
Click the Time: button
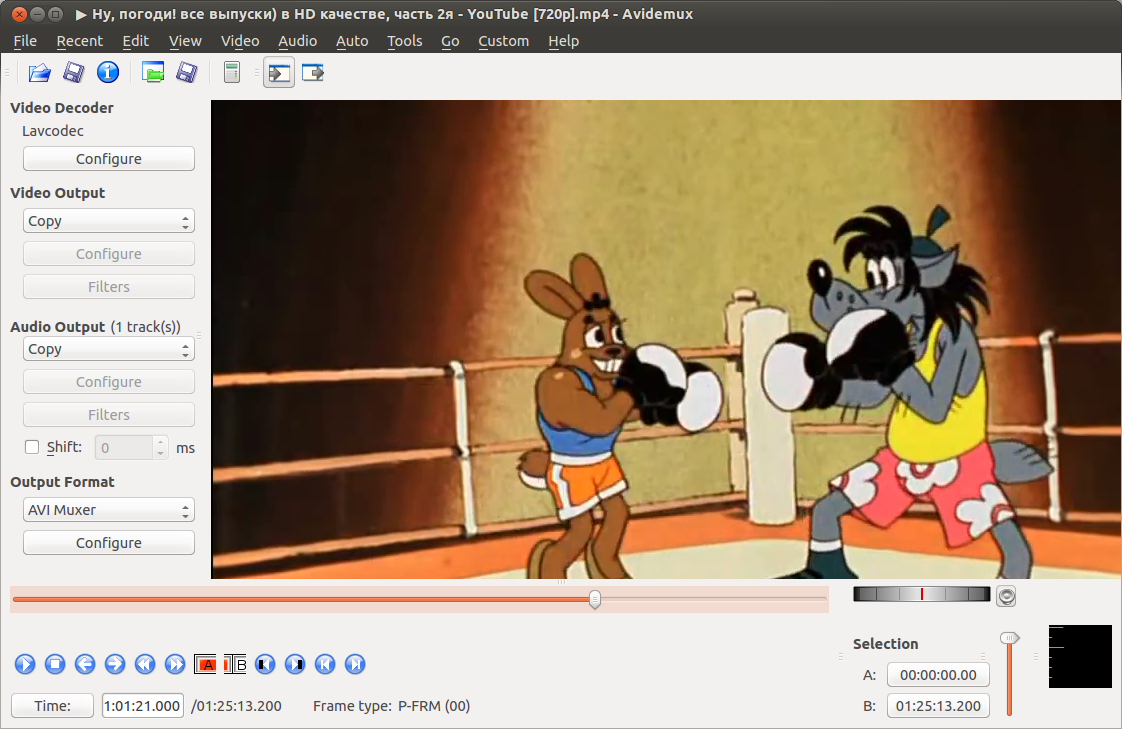pyautogui.click(x=52, y=706)
